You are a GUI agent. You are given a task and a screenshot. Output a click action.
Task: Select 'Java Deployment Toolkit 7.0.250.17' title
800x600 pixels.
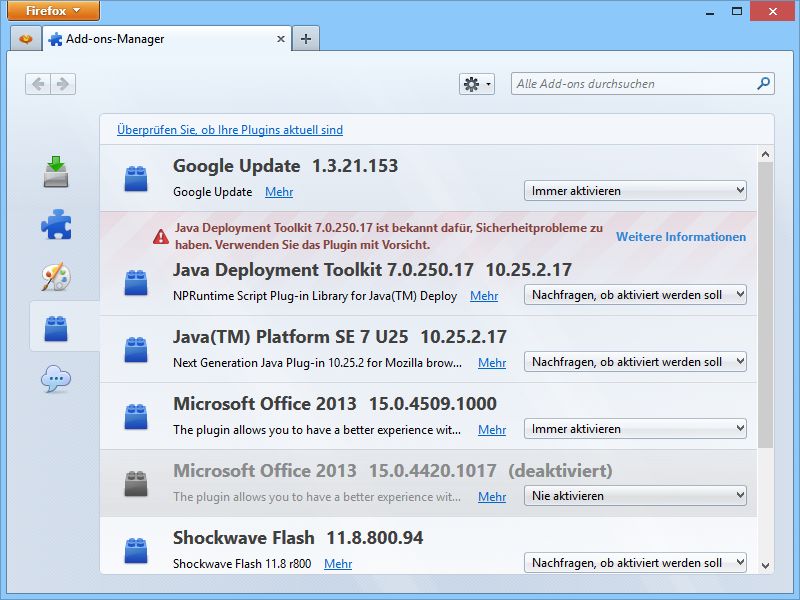click(323, 270)
